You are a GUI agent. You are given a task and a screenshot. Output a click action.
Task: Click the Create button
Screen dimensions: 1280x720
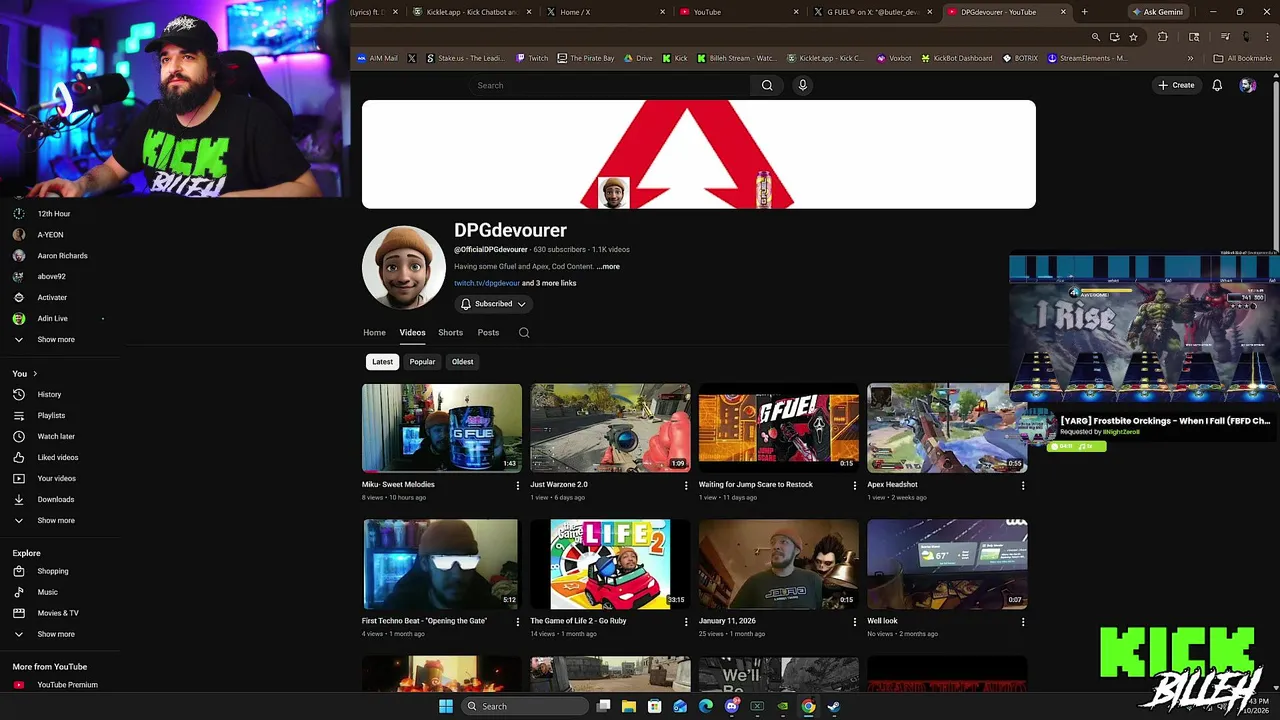(x=1176, y=85)
